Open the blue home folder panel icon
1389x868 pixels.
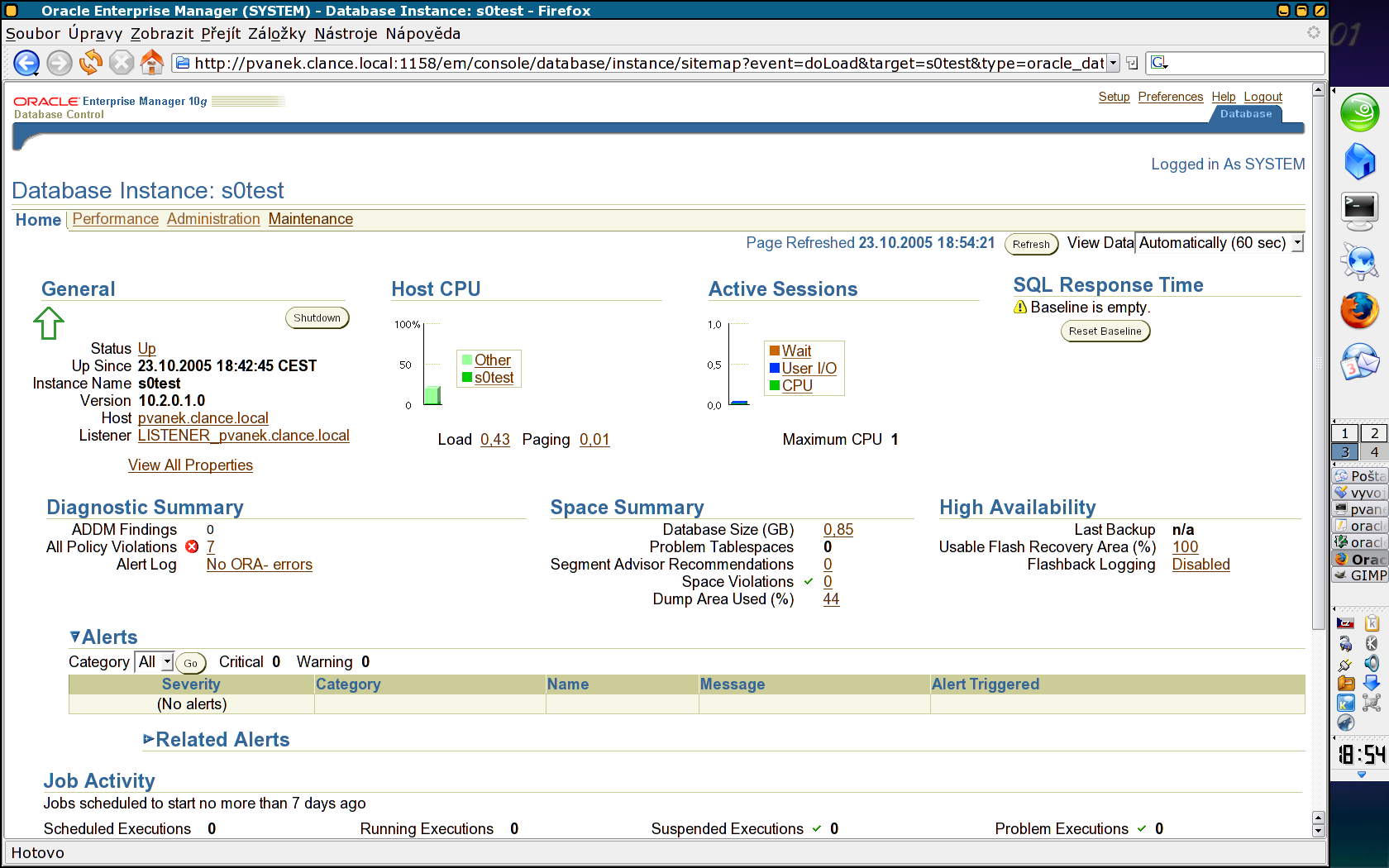tap(1359, 161)
